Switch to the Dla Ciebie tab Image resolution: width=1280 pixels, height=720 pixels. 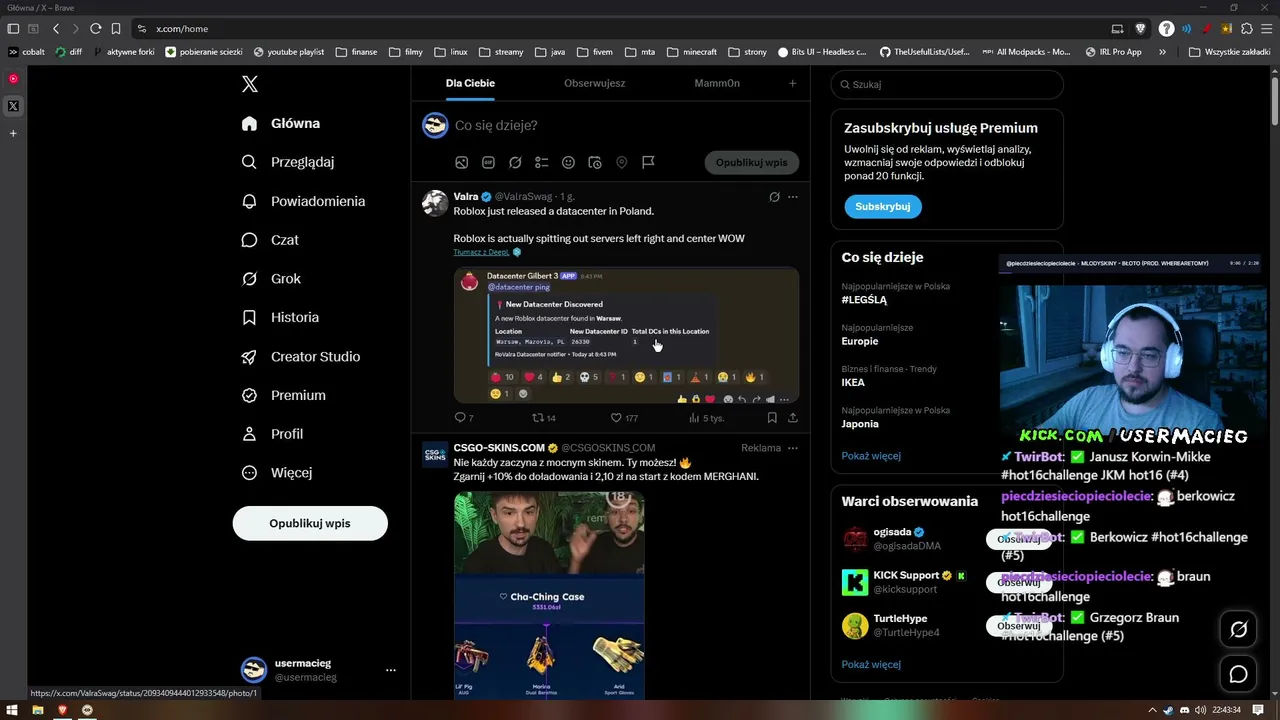(x=470, y=83)
